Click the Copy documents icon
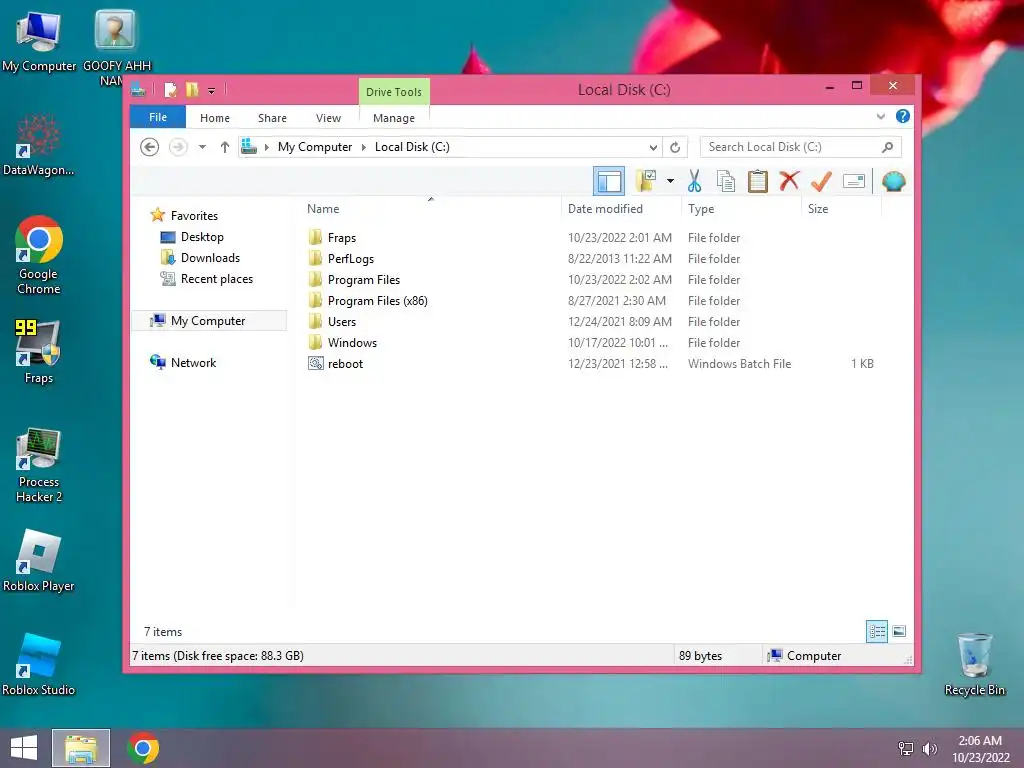 tap(726, 181)
